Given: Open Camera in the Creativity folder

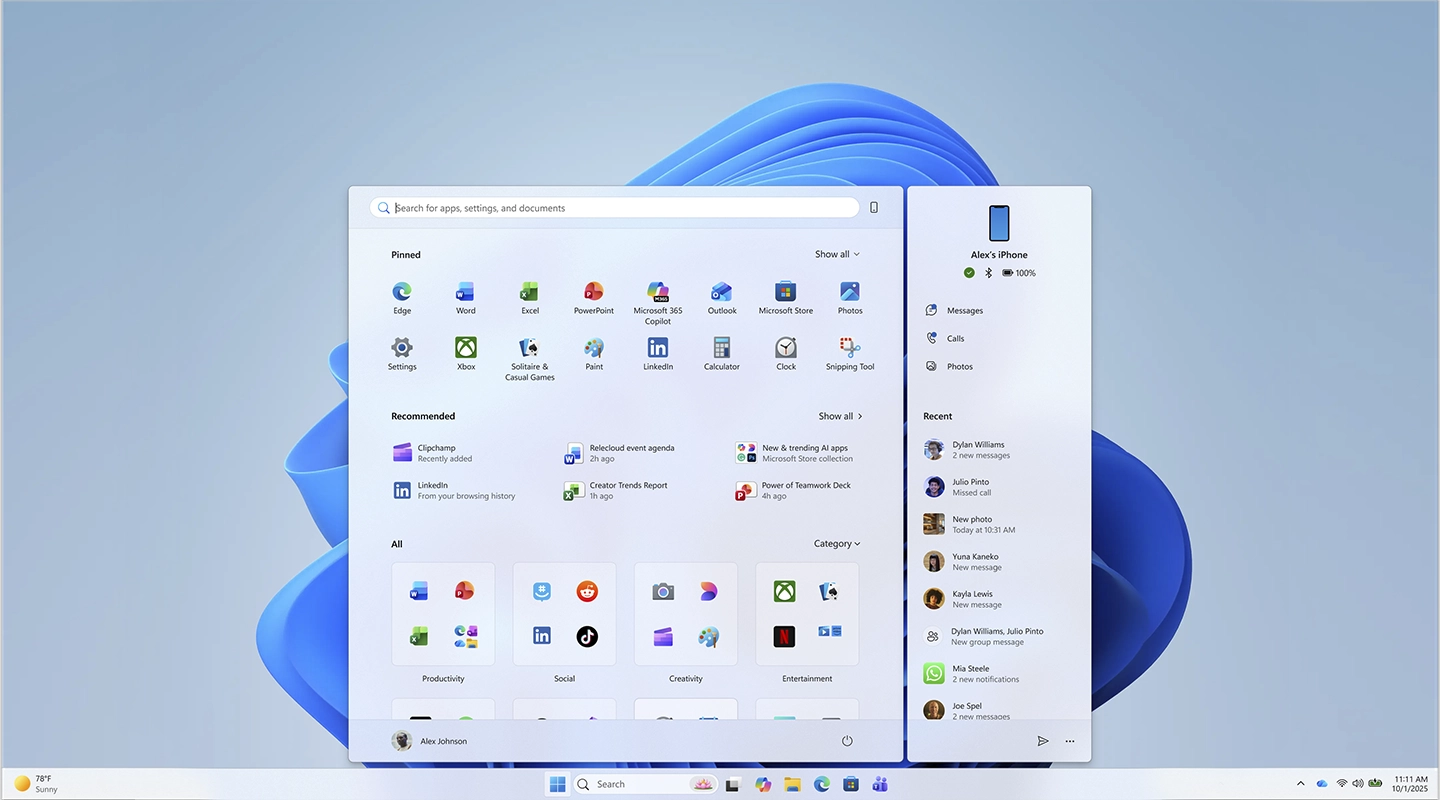Looking at the screenshot, I should click(x=663, y=591).
